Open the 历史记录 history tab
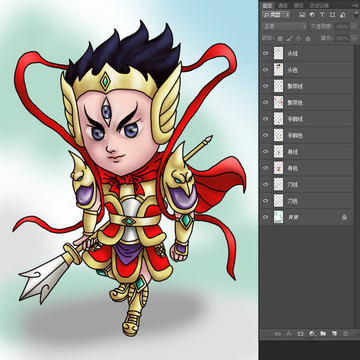Viewport: 360px width, 360px height. click(x=319, y=5)
